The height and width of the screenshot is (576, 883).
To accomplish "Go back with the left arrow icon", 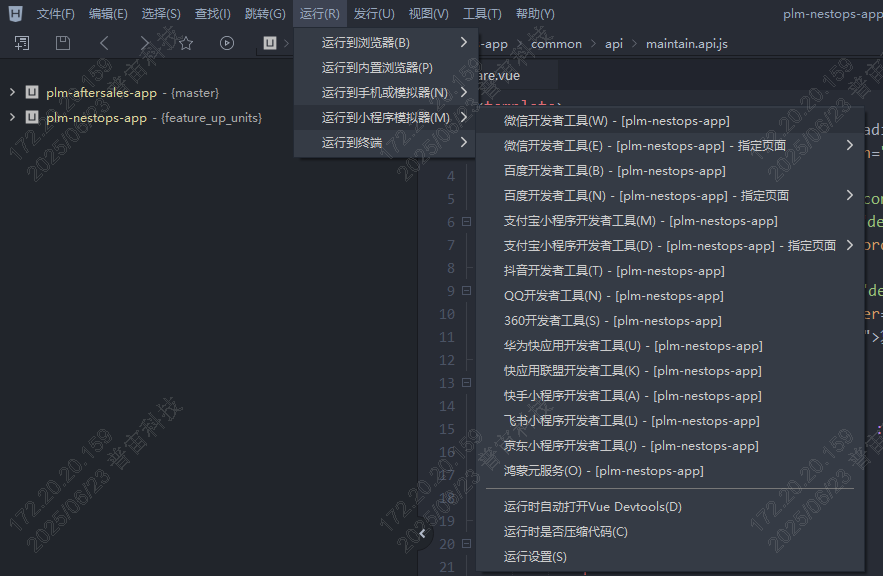I will click(104, 43).
